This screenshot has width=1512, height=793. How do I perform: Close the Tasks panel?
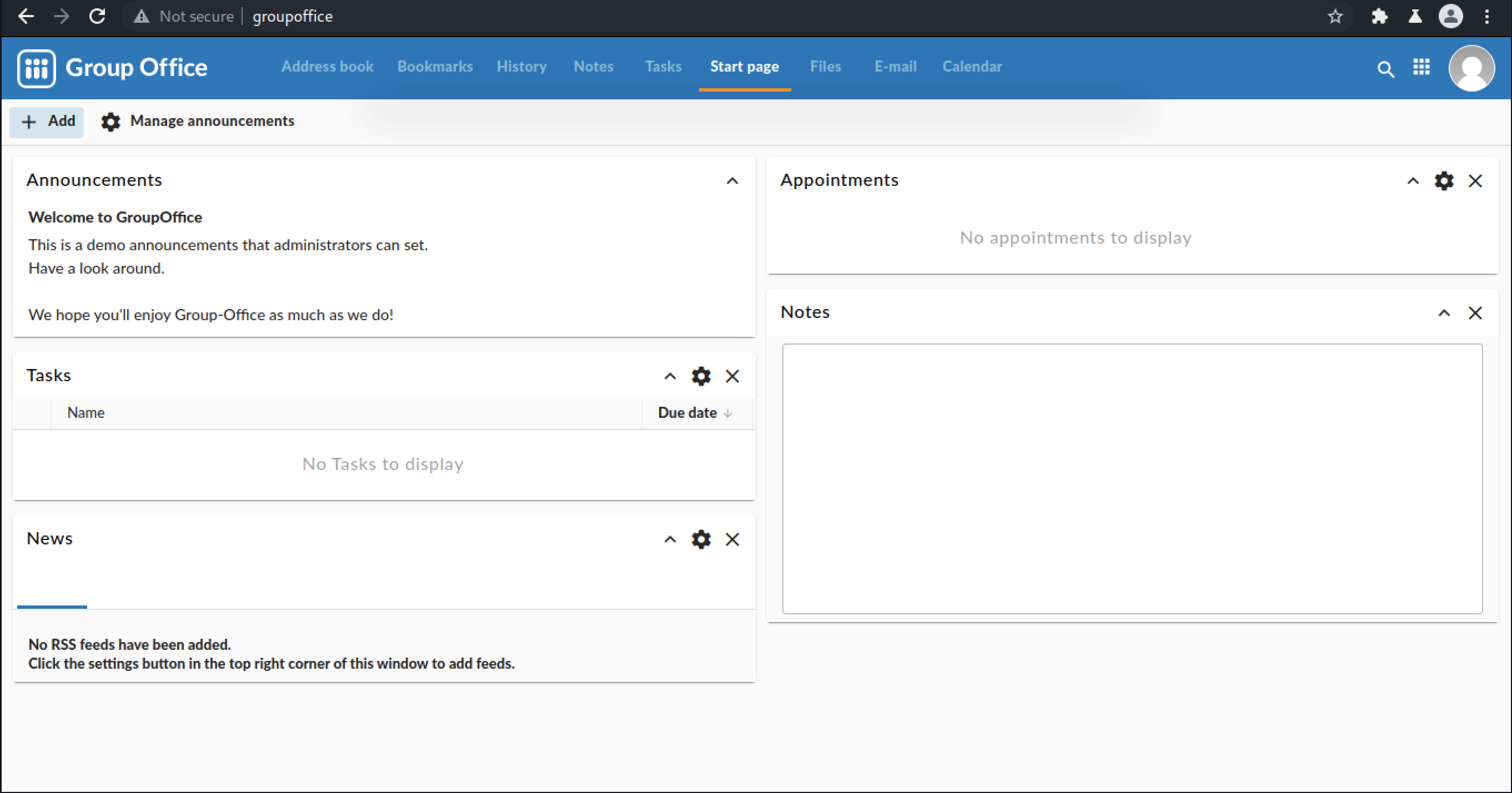point(732,376)
